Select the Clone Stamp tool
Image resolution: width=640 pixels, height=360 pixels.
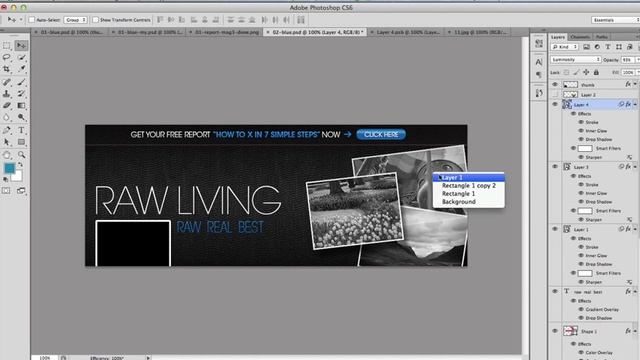[x=7, y=94]
